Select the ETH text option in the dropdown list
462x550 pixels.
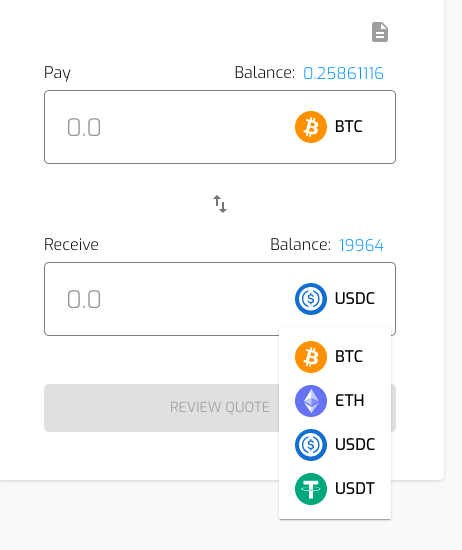click(x=349, y=401)
